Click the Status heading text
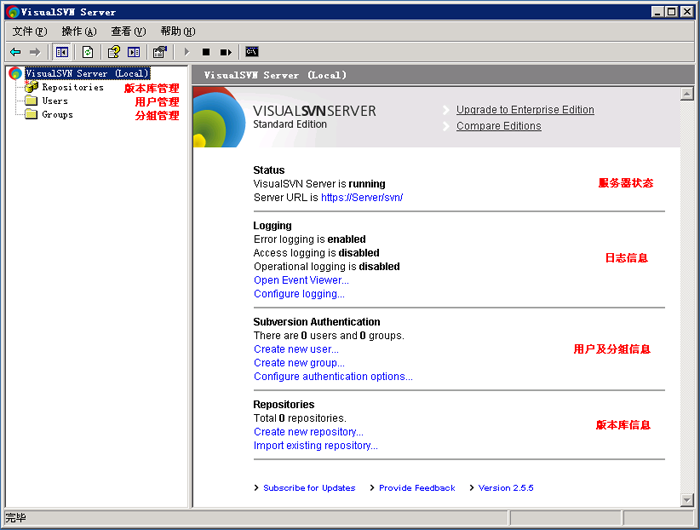 [x=269, y=170]
